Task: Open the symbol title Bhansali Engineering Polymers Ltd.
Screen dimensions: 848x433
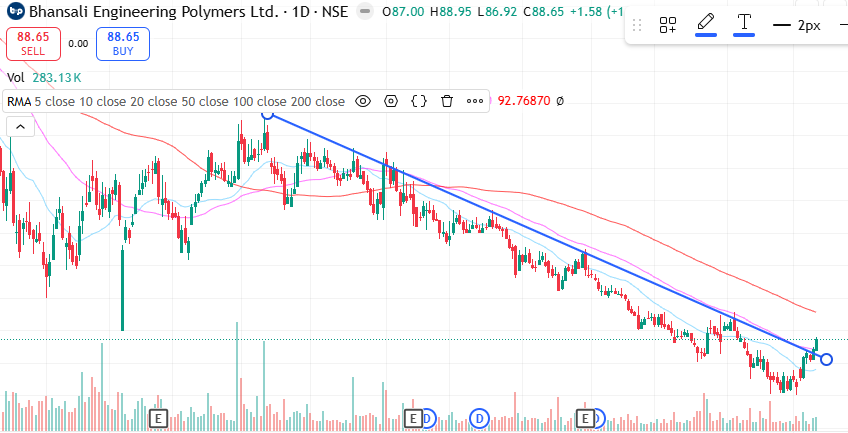Action: click(153, 11)
